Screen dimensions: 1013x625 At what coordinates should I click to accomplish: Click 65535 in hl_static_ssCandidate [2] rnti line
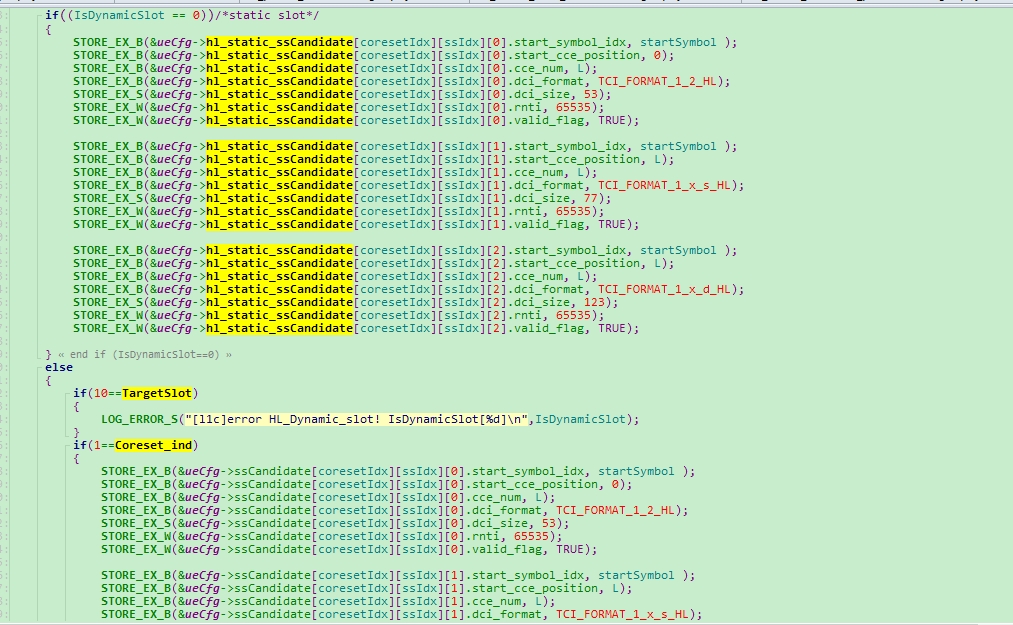(x=573, y=315)
